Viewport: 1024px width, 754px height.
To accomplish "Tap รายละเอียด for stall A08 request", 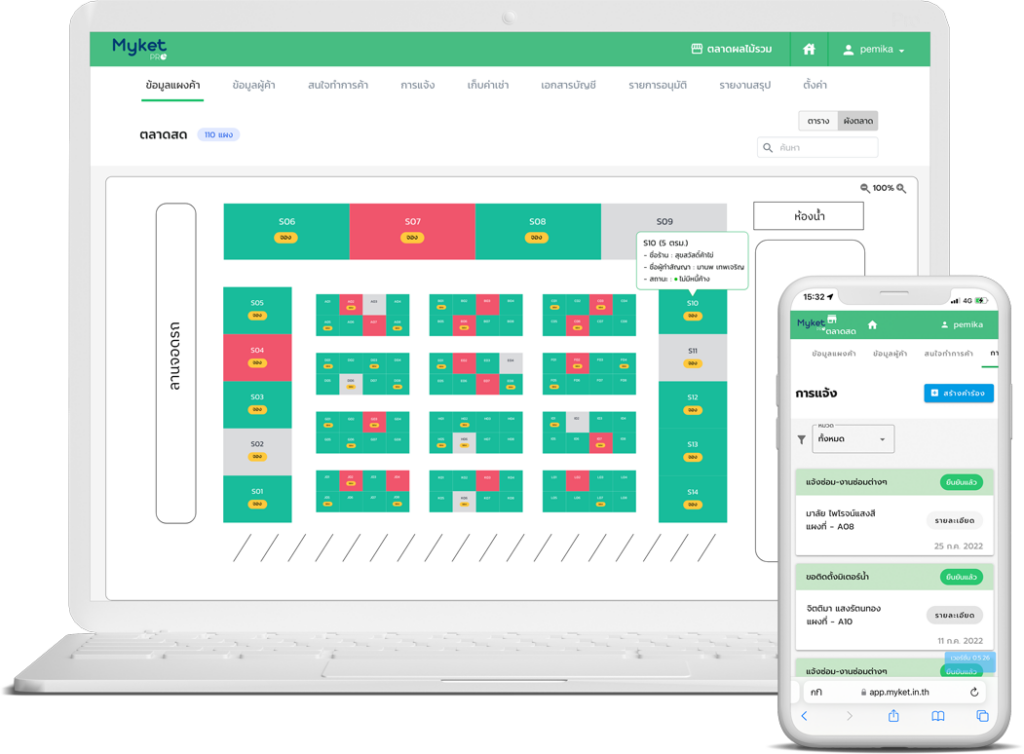I will pos(954,520).
